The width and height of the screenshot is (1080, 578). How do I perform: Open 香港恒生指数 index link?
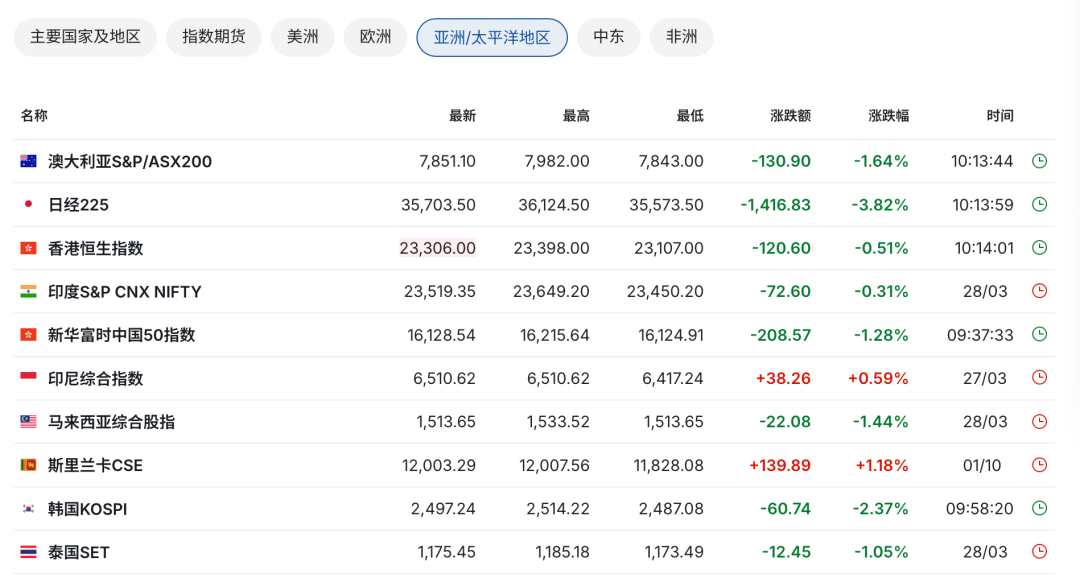95,248
